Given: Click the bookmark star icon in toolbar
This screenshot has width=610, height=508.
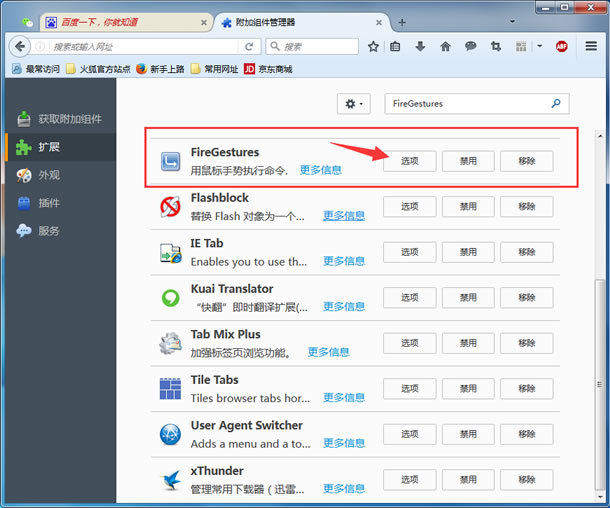Looking at the screenshot, I should (x=373, y=46).
